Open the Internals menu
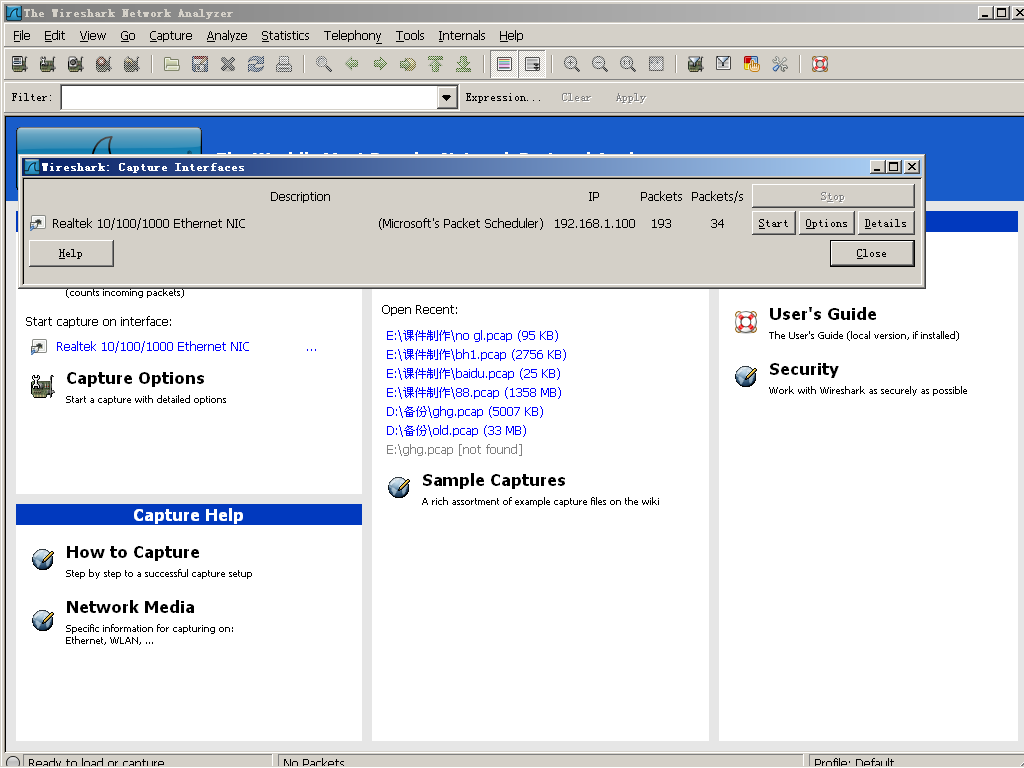 (462, 36)
